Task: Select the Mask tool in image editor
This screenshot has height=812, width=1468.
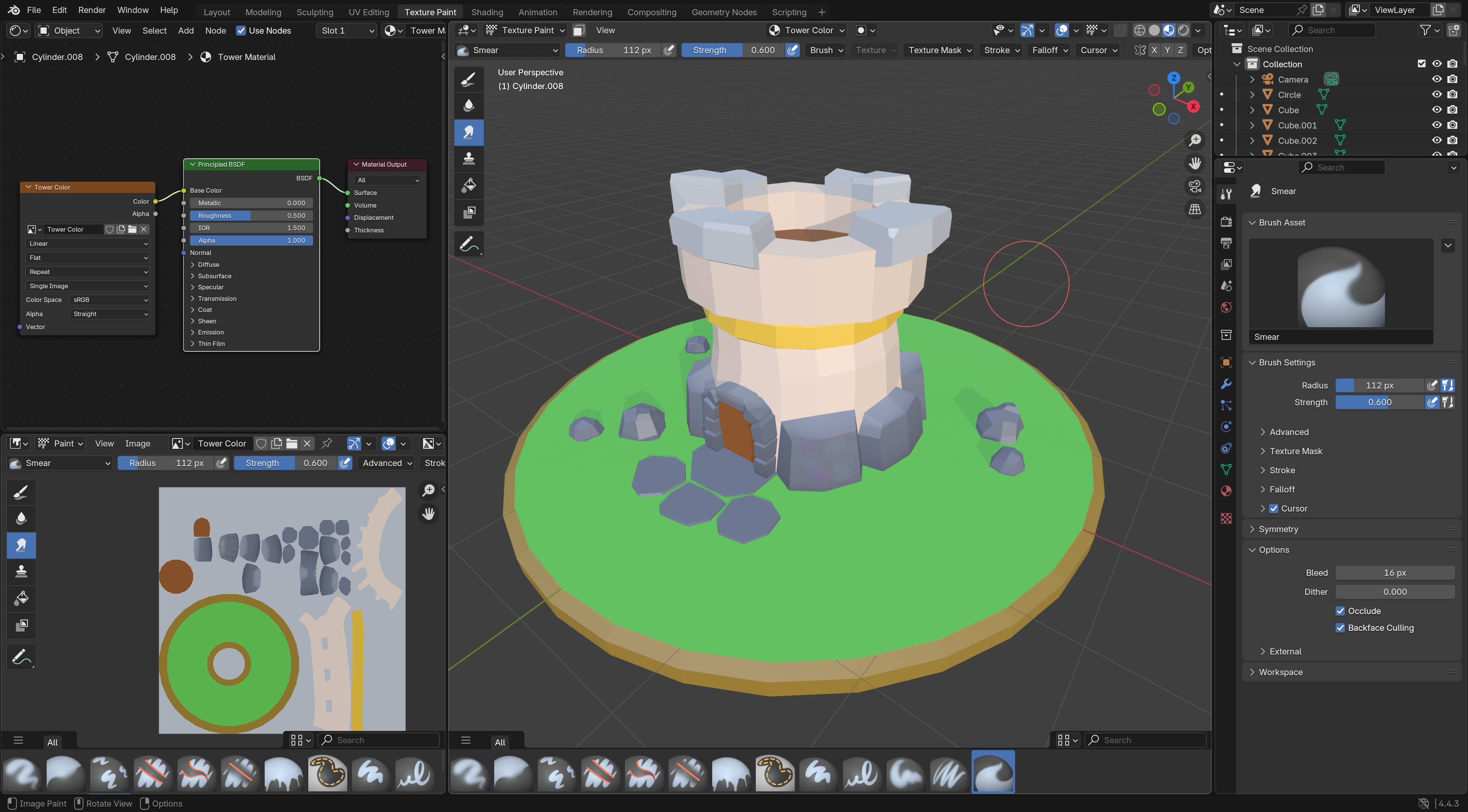Action: coord(22,625)
